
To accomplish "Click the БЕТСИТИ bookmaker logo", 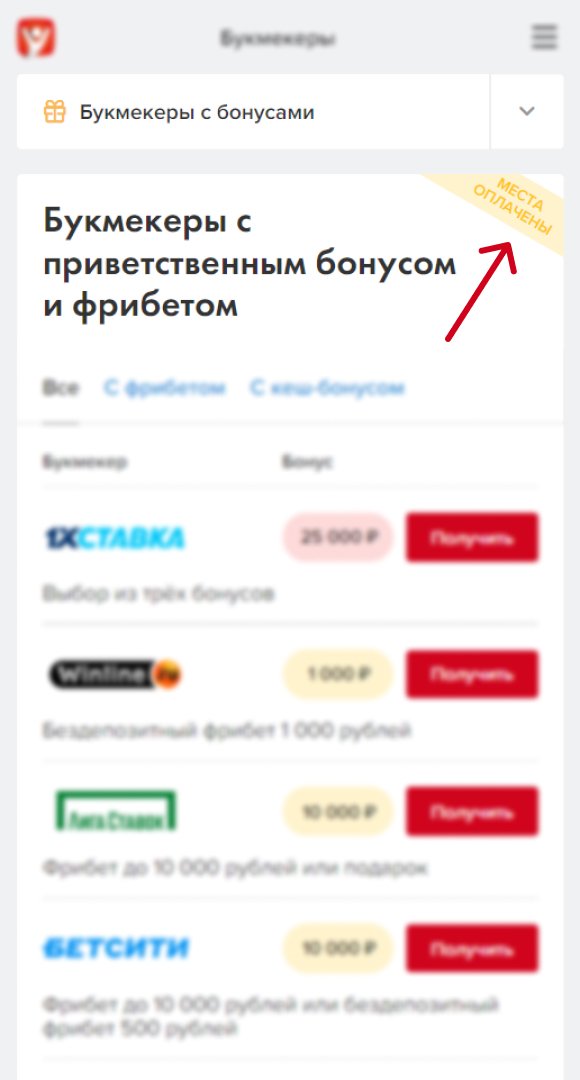I will coord(115,948).
